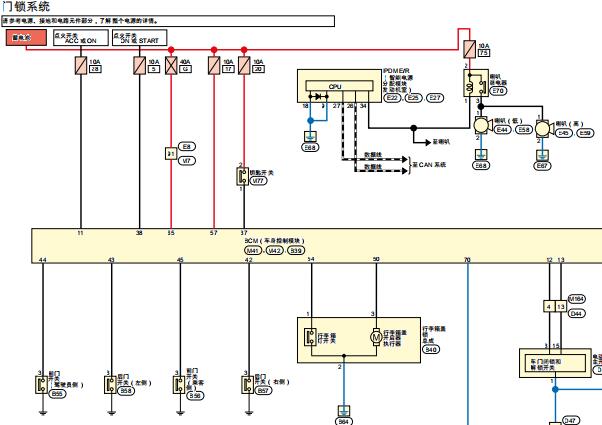602x425 pixels.
Task: Click the M7 connector label
Action: point(187,160)
